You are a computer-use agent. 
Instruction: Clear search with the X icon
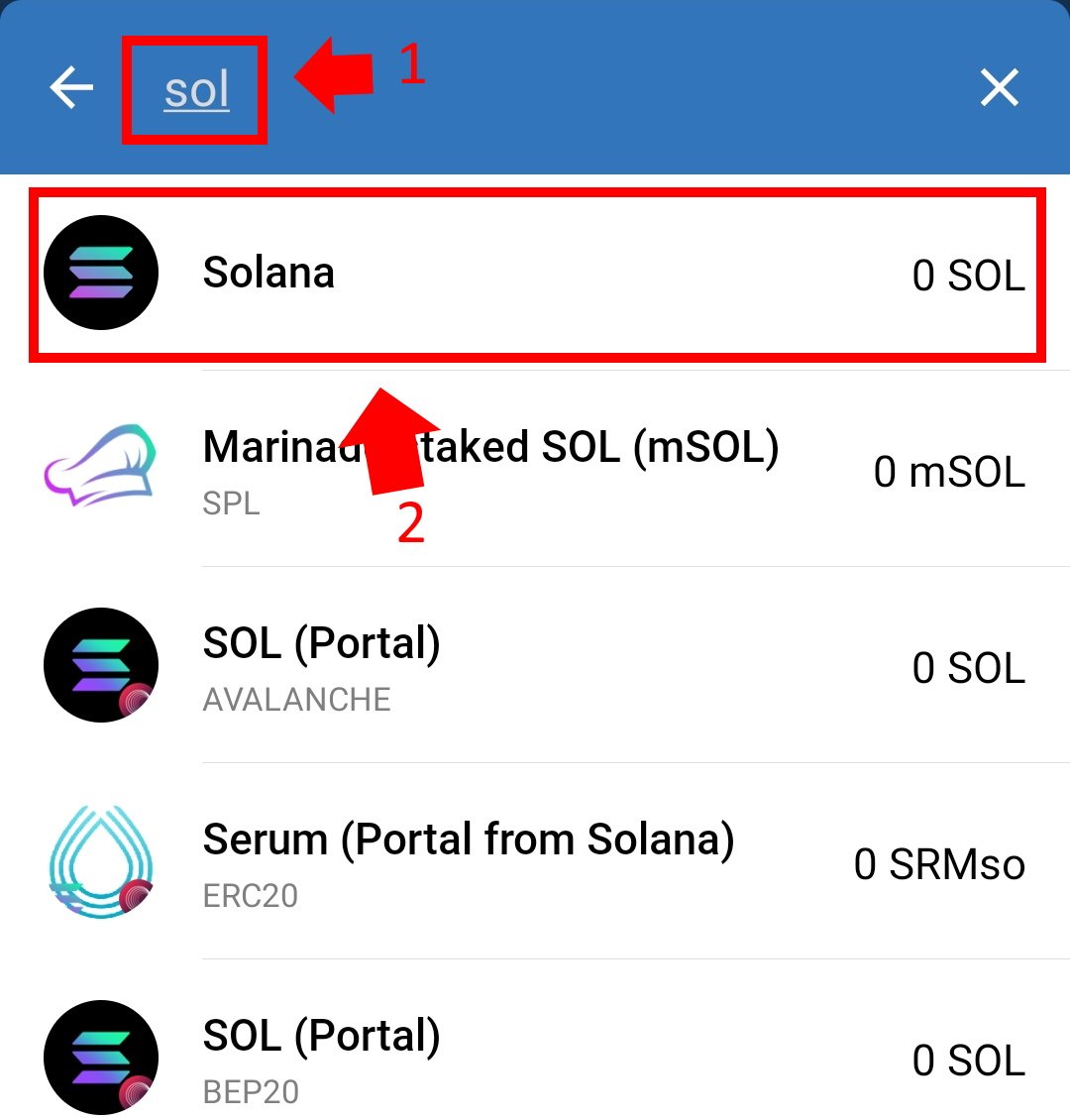click(999, 87)
